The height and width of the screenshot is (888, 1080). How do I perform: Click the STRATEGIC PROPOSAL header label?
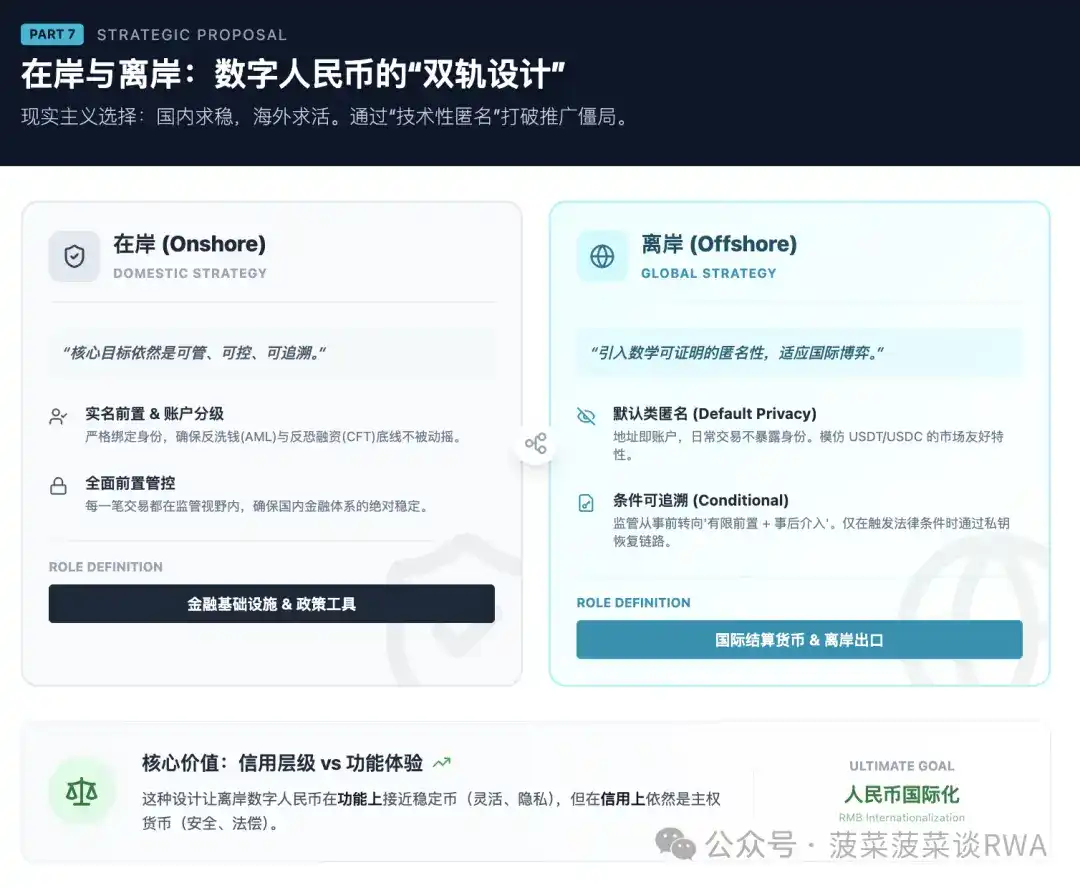point(192,35)
